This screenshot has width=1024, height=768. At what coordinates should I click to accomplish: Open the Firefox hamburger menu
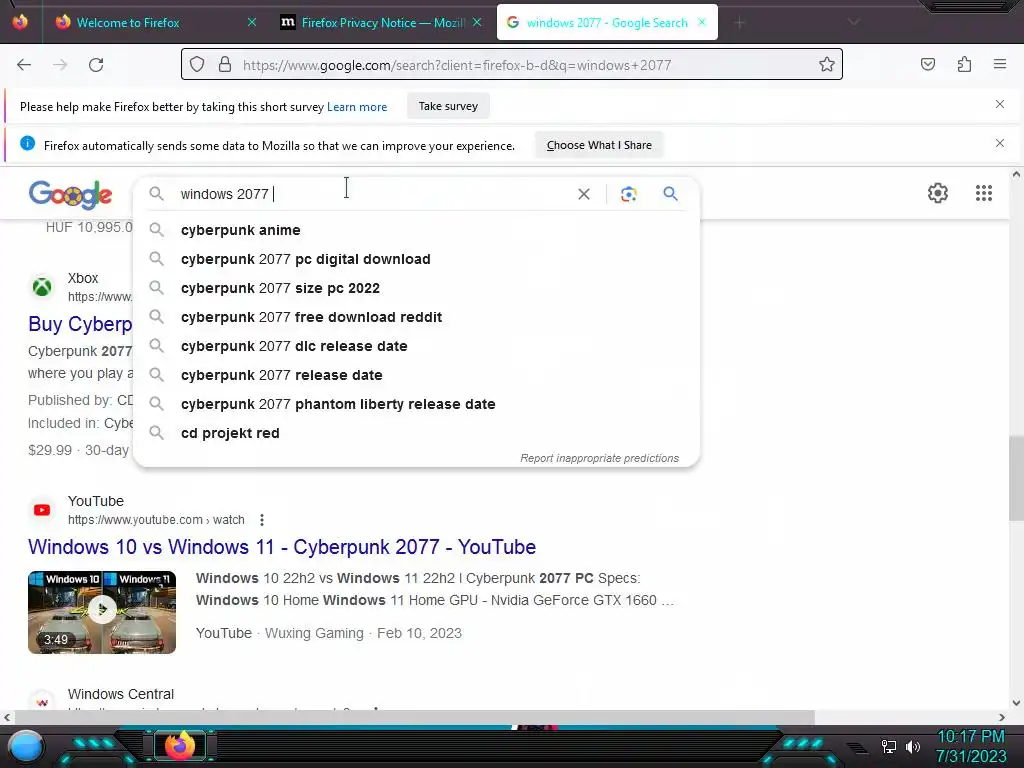[1000, 65]
